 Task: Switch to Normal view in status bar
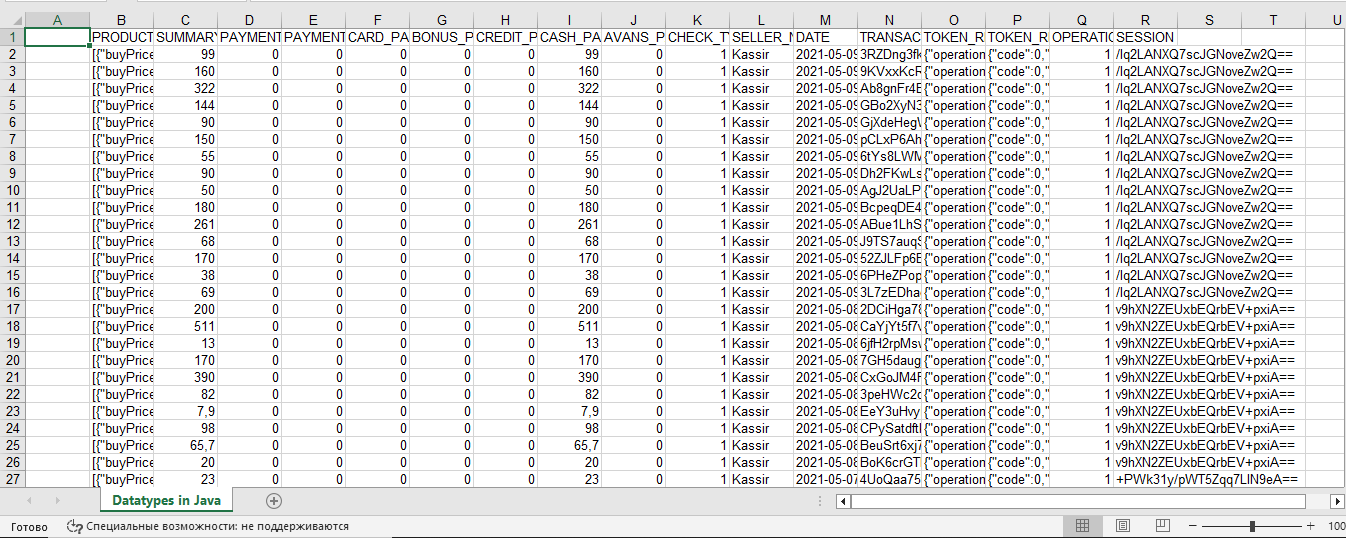pyautogui.click(x=1082, y=526)
